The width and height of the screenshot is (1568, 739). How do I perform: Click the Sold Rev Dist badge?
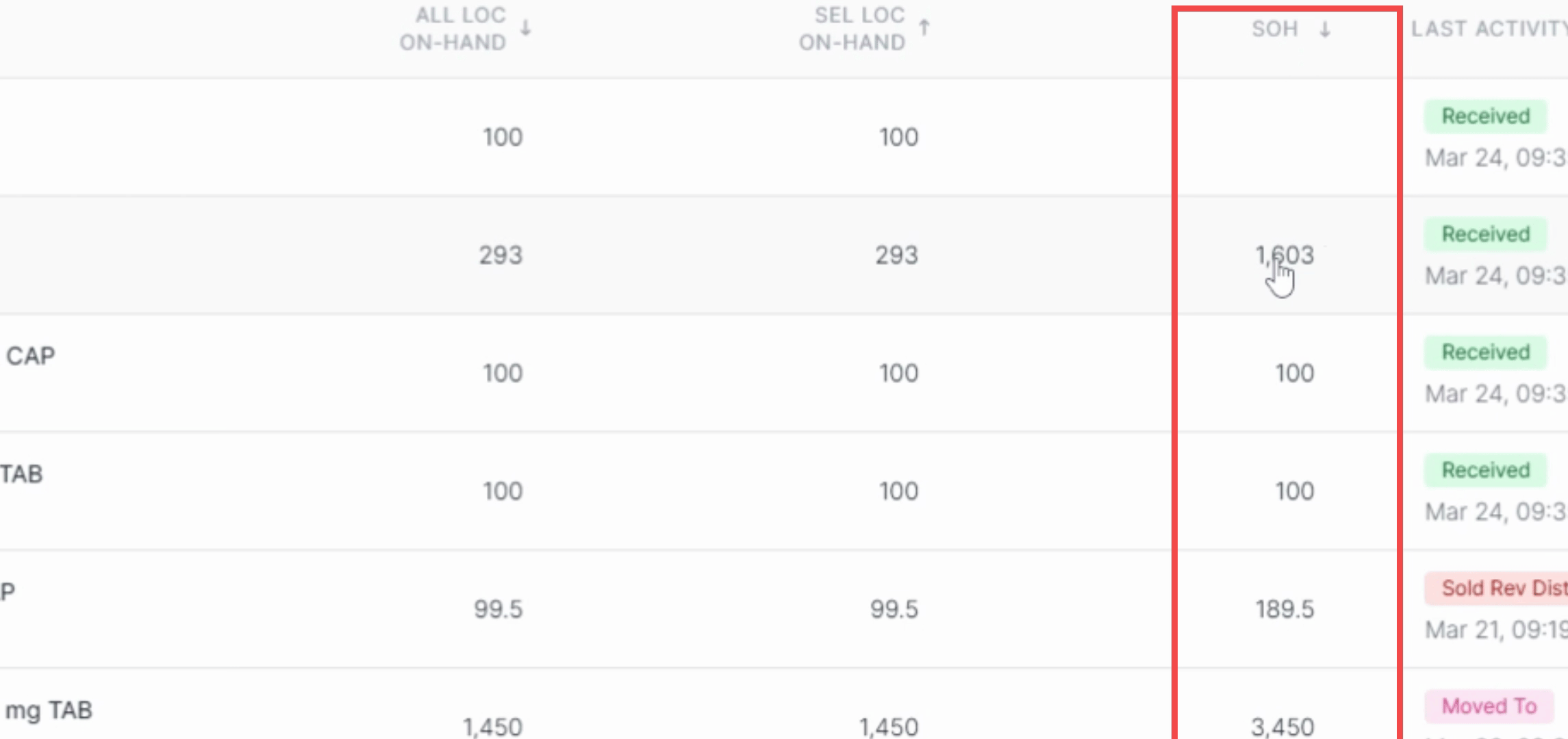pyautogui.click(x=1497, y=588)
